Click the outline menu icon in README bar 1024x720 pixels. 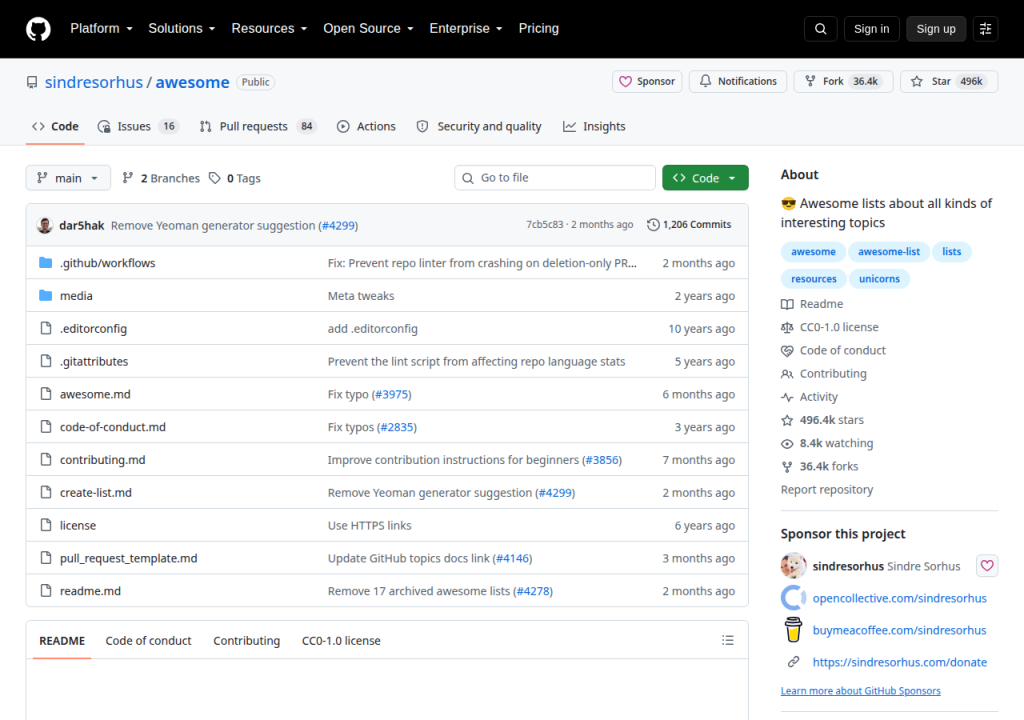[728, 640]
